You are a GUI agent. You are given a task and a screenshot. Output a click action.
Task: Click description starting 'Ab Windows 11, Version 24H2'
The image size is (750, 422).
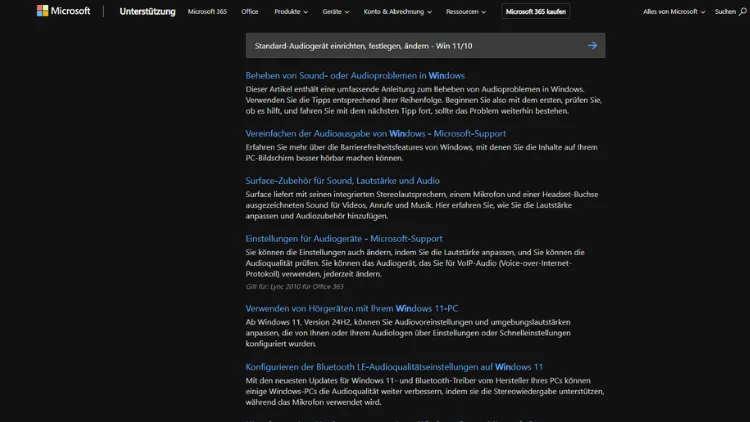tap(408, 333)
